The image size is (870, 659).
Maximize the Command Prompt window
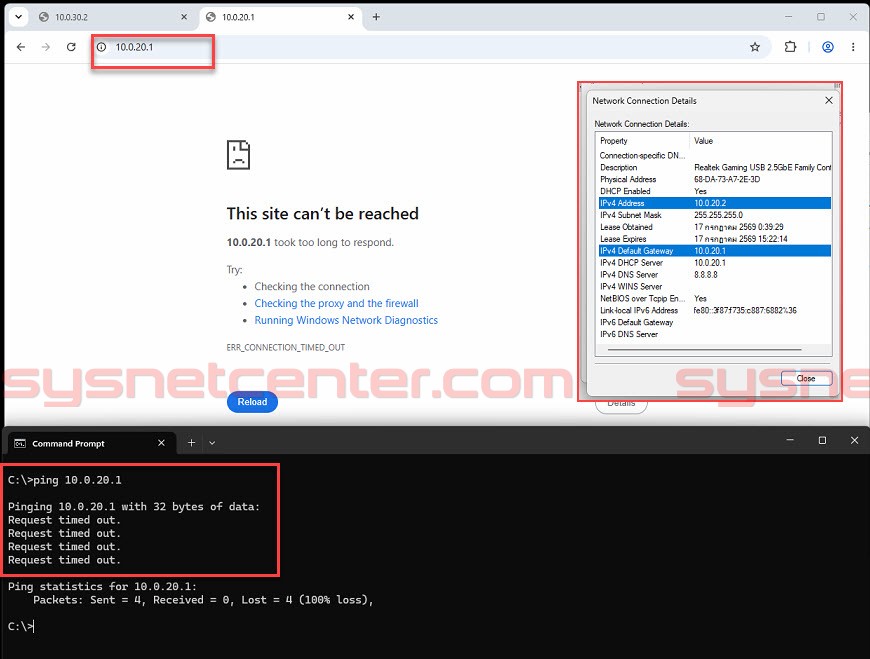pyautogui.click(x=822, y=440)
